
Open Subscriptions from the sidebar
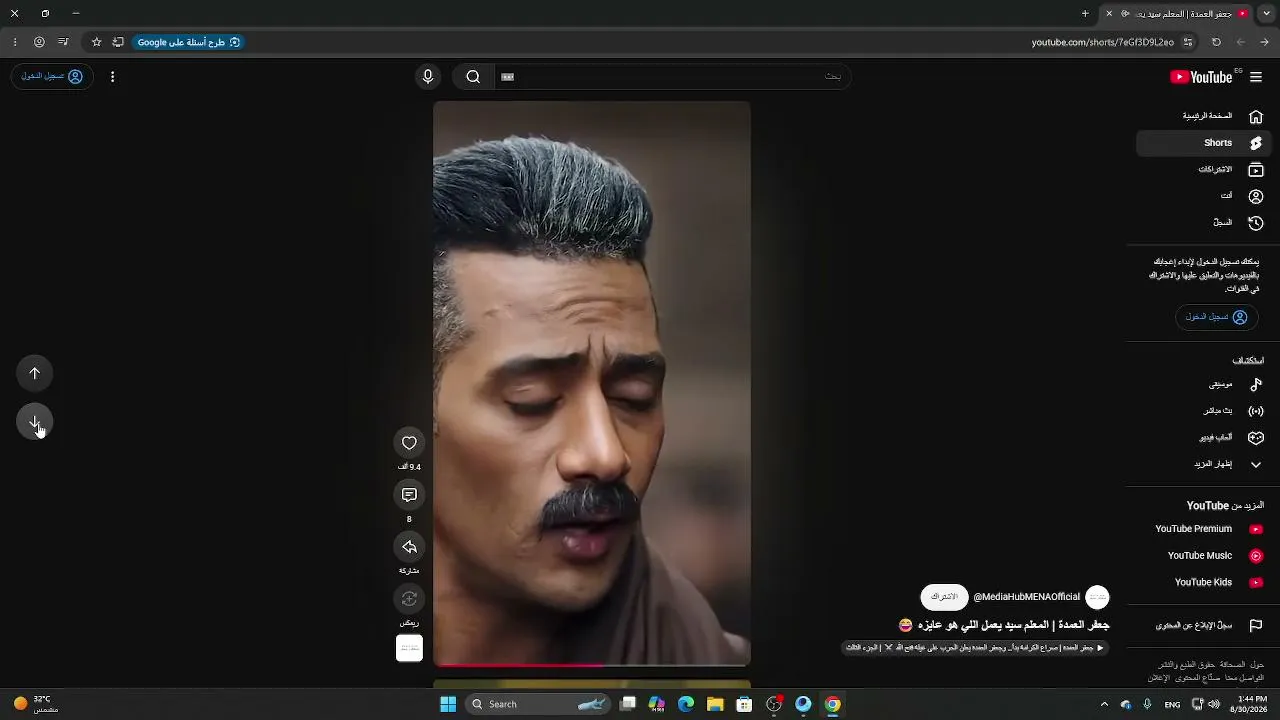tap(1204, 170)
